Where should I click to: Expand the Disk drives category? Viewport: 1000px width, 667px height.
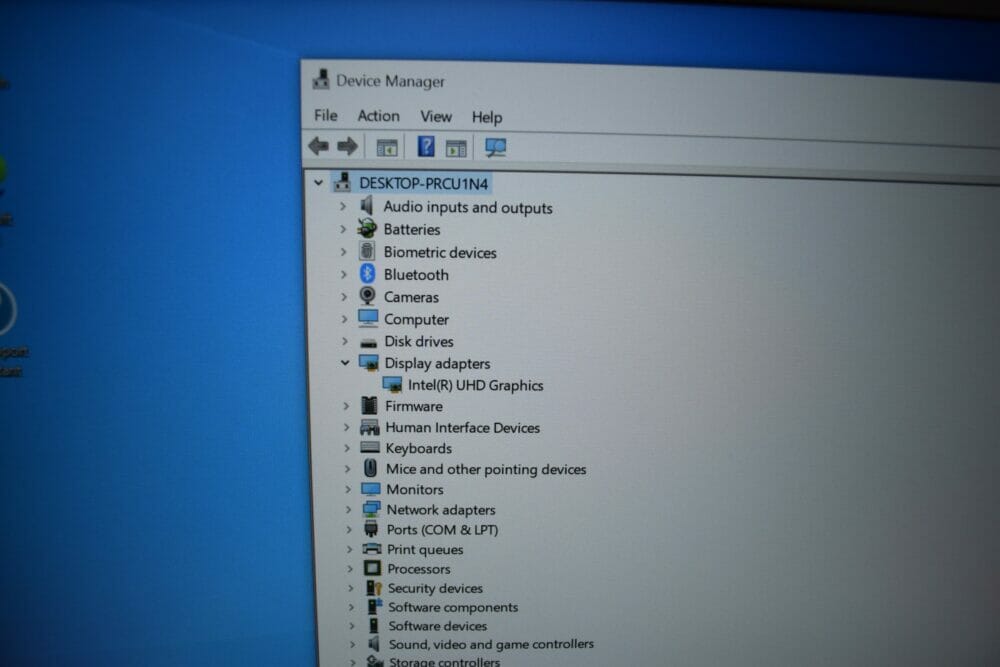tap(344, 341)
